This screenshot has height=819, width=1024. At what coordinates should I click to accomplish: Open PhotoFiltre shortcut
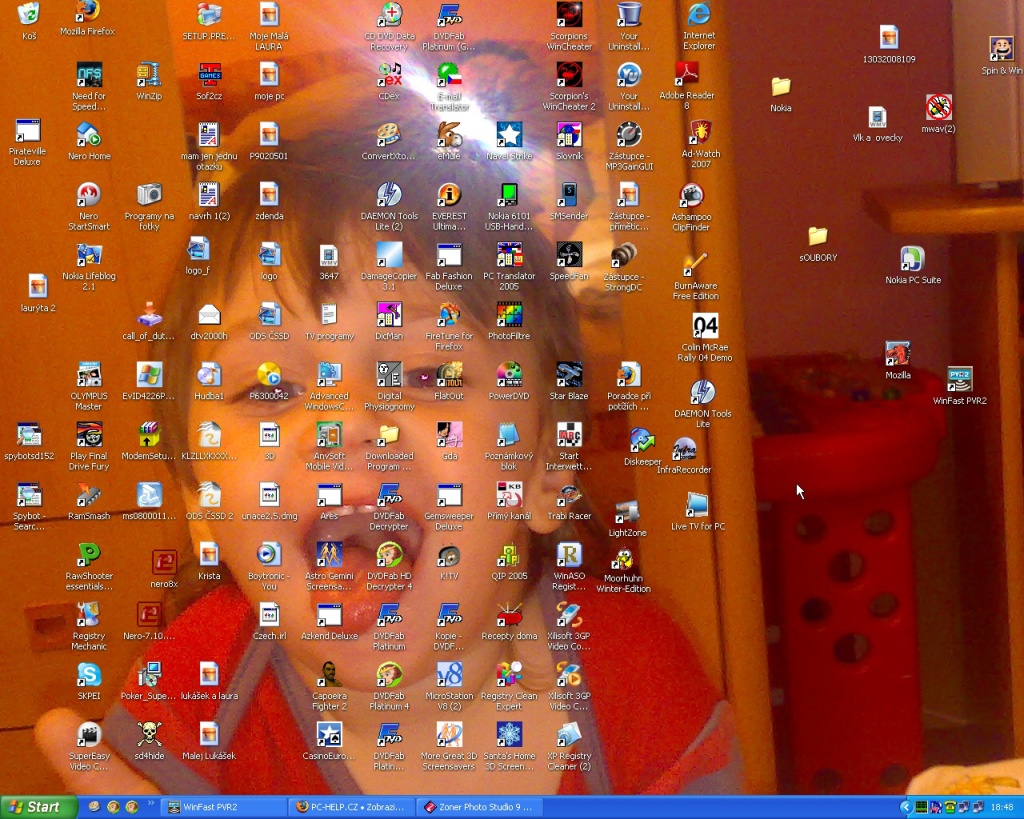tap(509, 321)
